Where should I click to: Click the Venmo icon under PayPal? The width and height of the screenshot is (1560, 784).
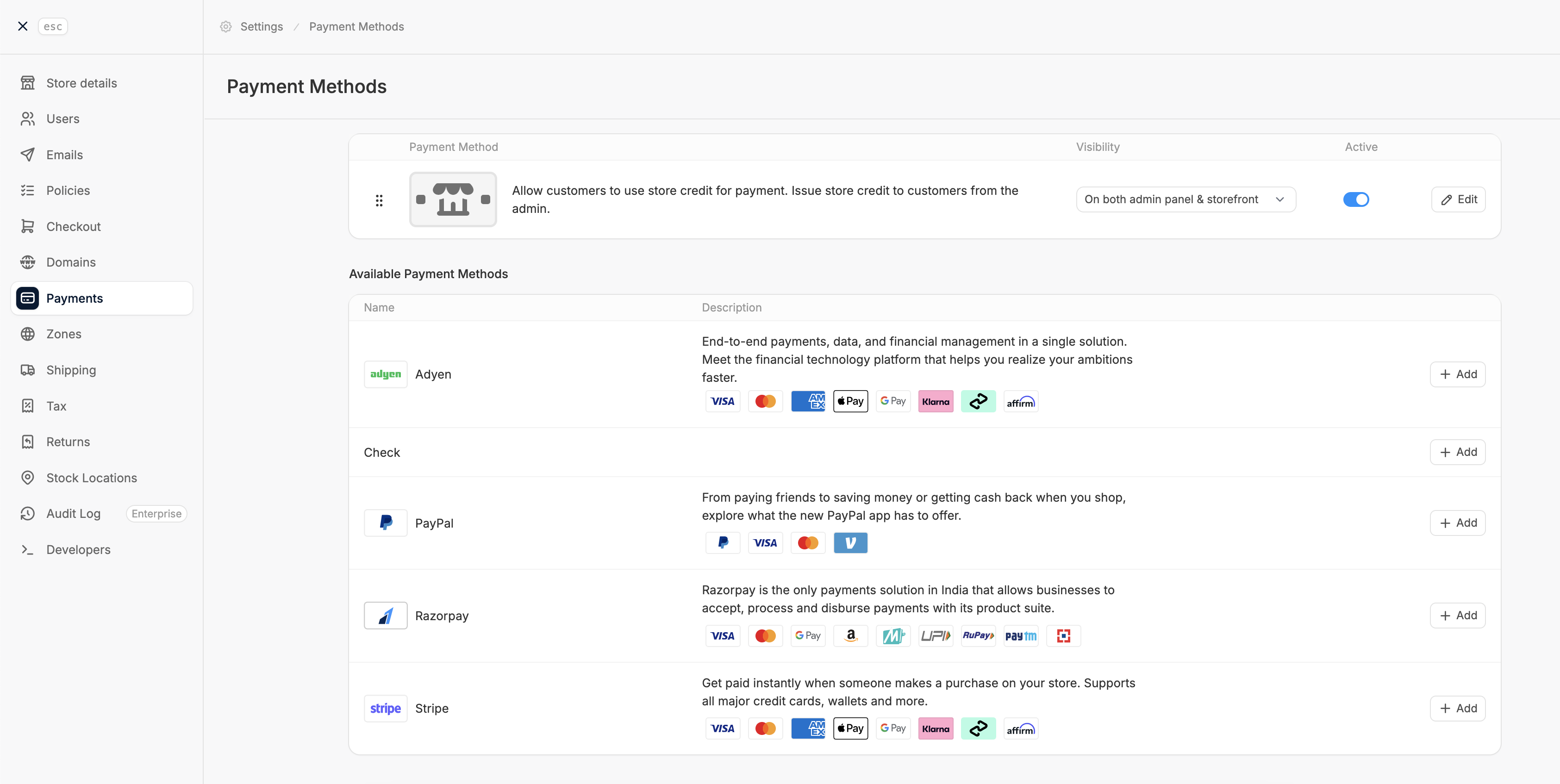click(850, 543)
